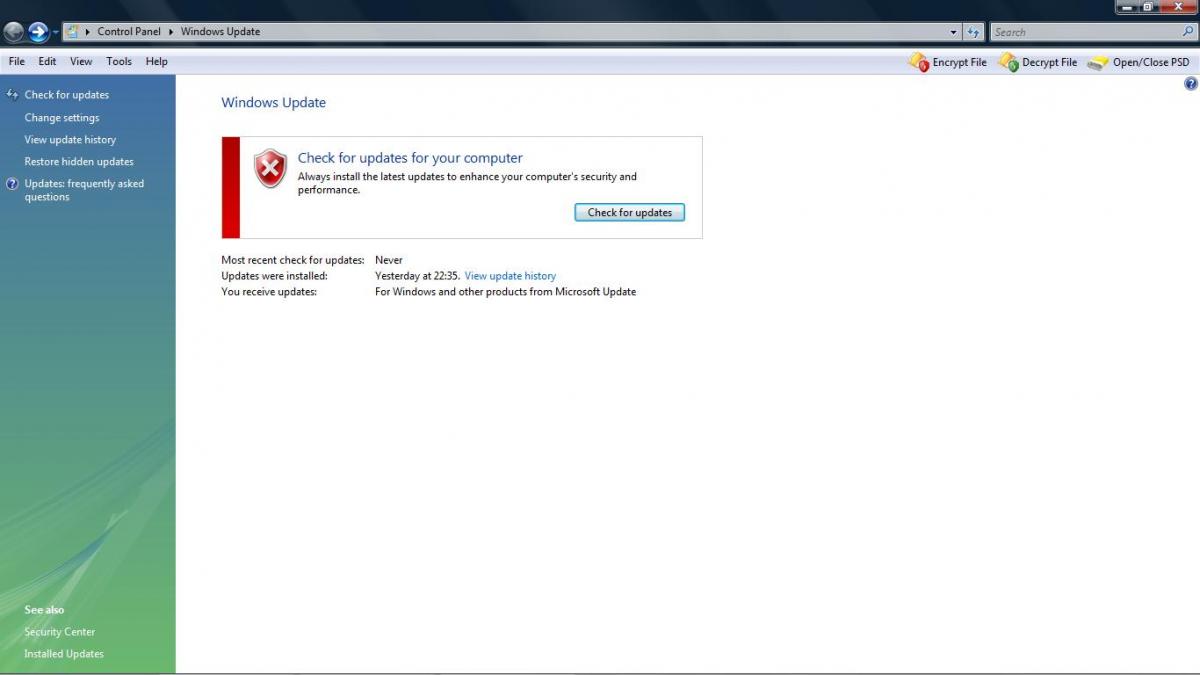Open View update history in the left sidebar
Image resolution: width=1200 pixels, height=675 pixels.
click(70, 140)
